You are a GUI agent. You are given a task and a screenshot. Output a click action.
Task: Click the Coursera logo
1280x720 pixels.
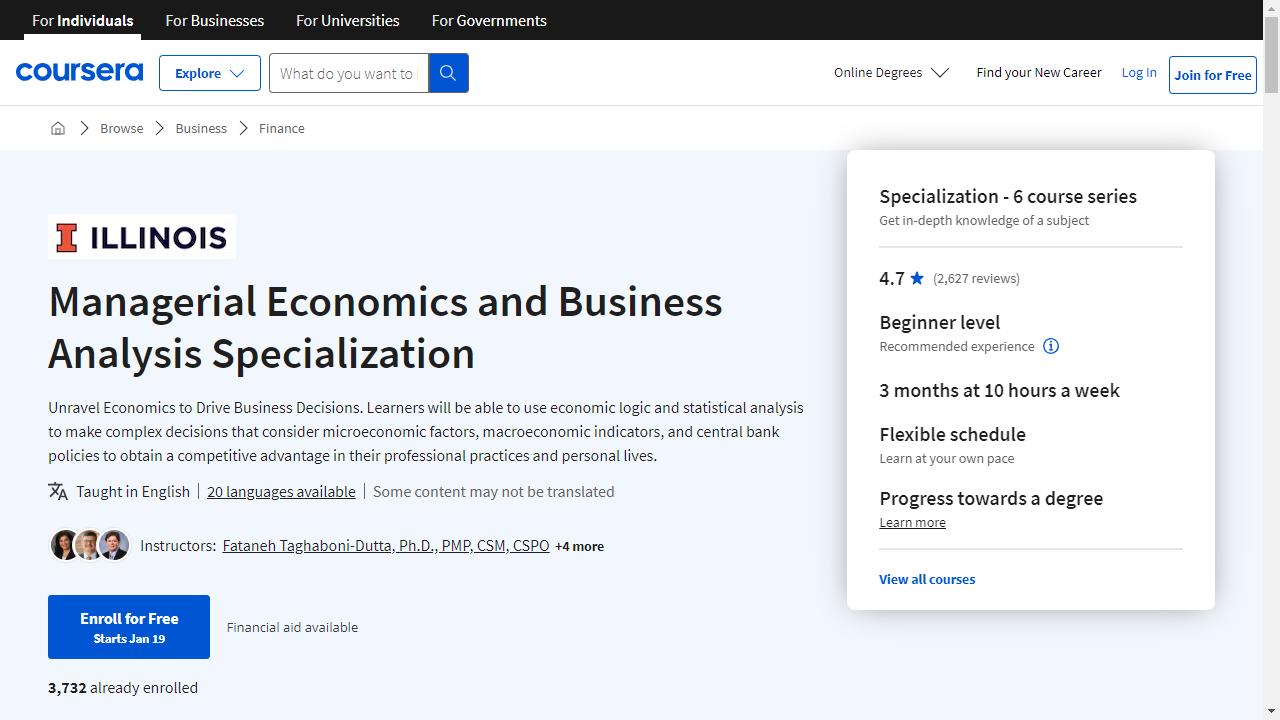pos(79,72)
